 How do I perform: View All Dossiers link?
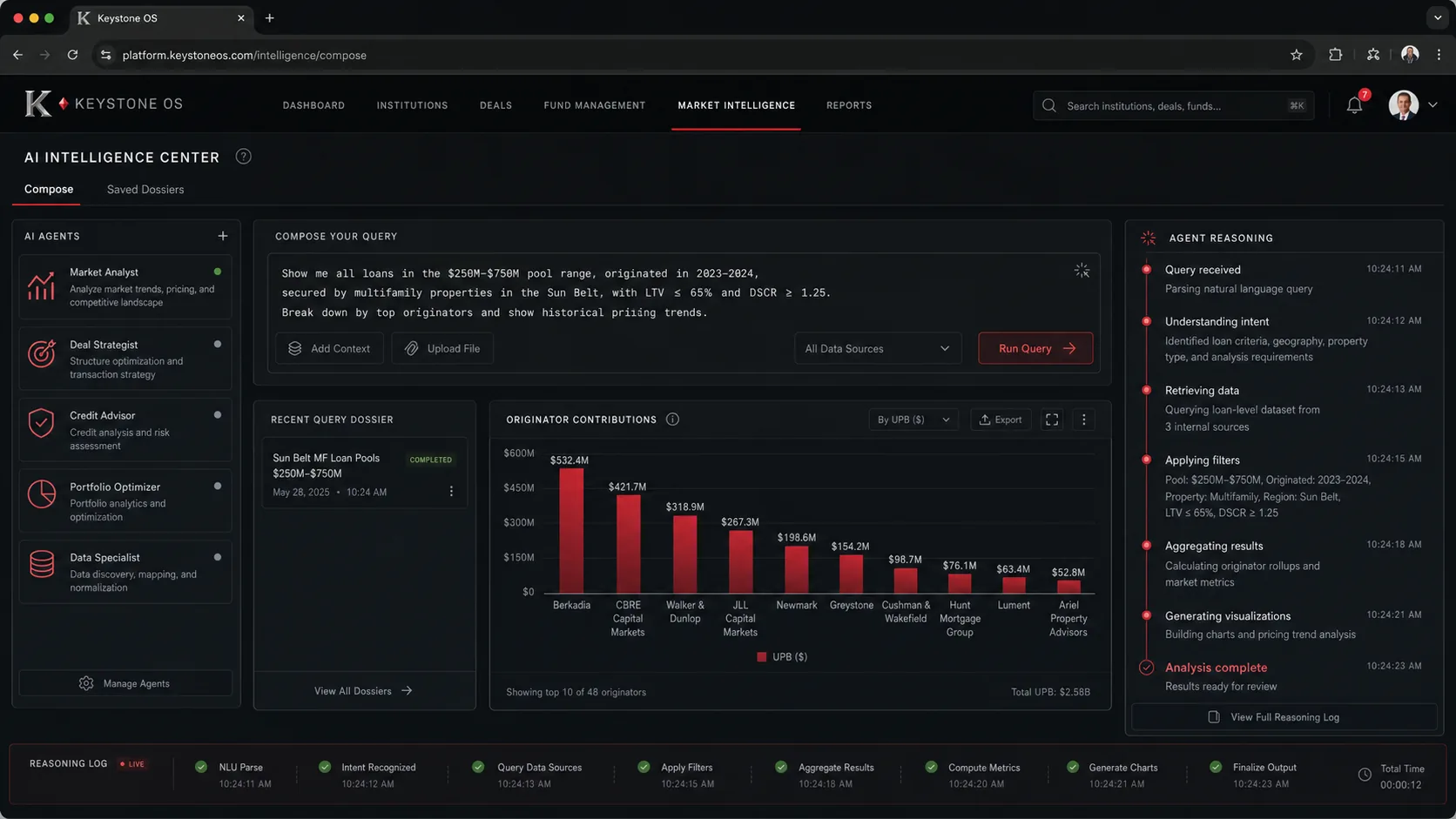tap(364, 691)
